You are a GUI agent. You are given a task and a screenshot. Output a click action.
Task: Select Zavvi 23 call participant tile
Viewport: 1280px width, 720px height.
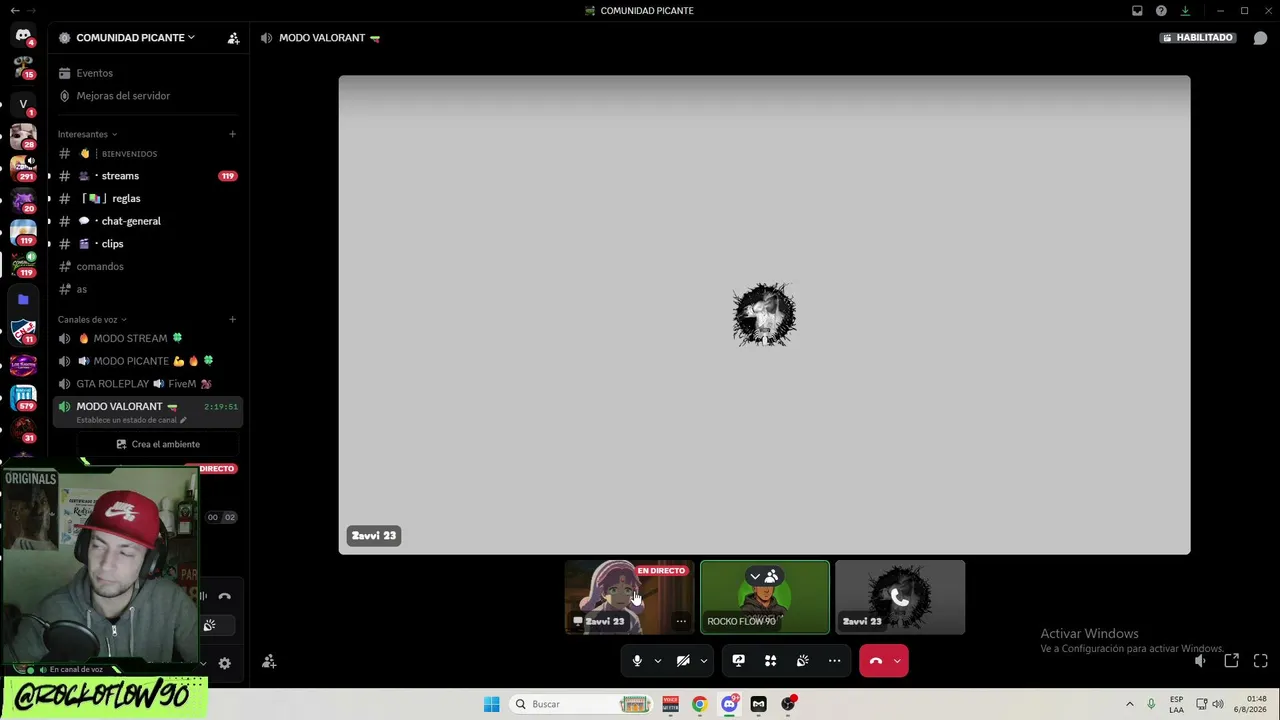pos(900,597)
